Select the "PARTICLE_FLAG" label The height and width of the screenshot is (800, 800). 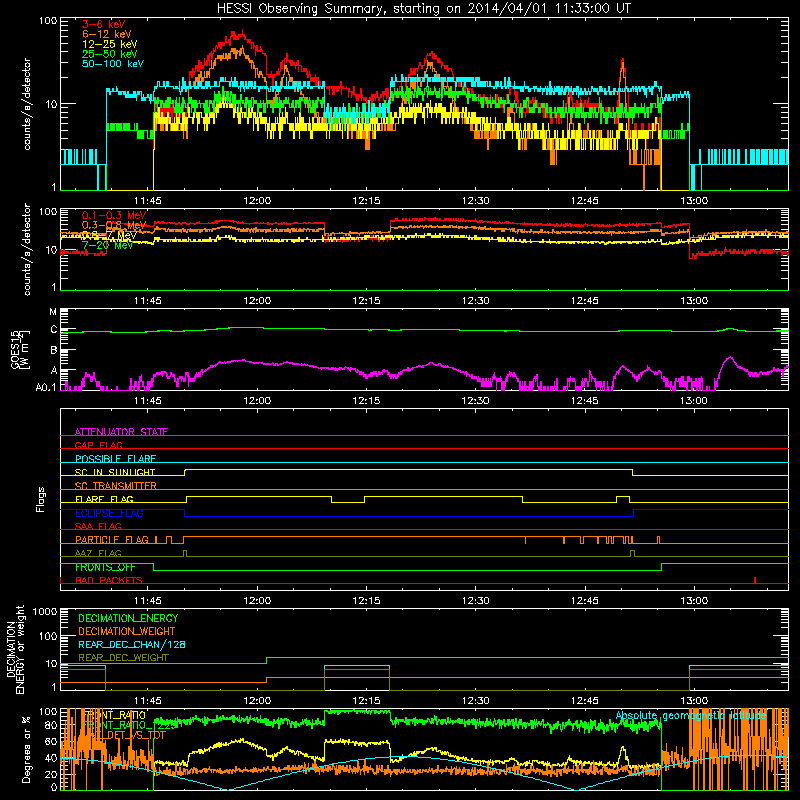pyautogui.click(x=112, y=540)
